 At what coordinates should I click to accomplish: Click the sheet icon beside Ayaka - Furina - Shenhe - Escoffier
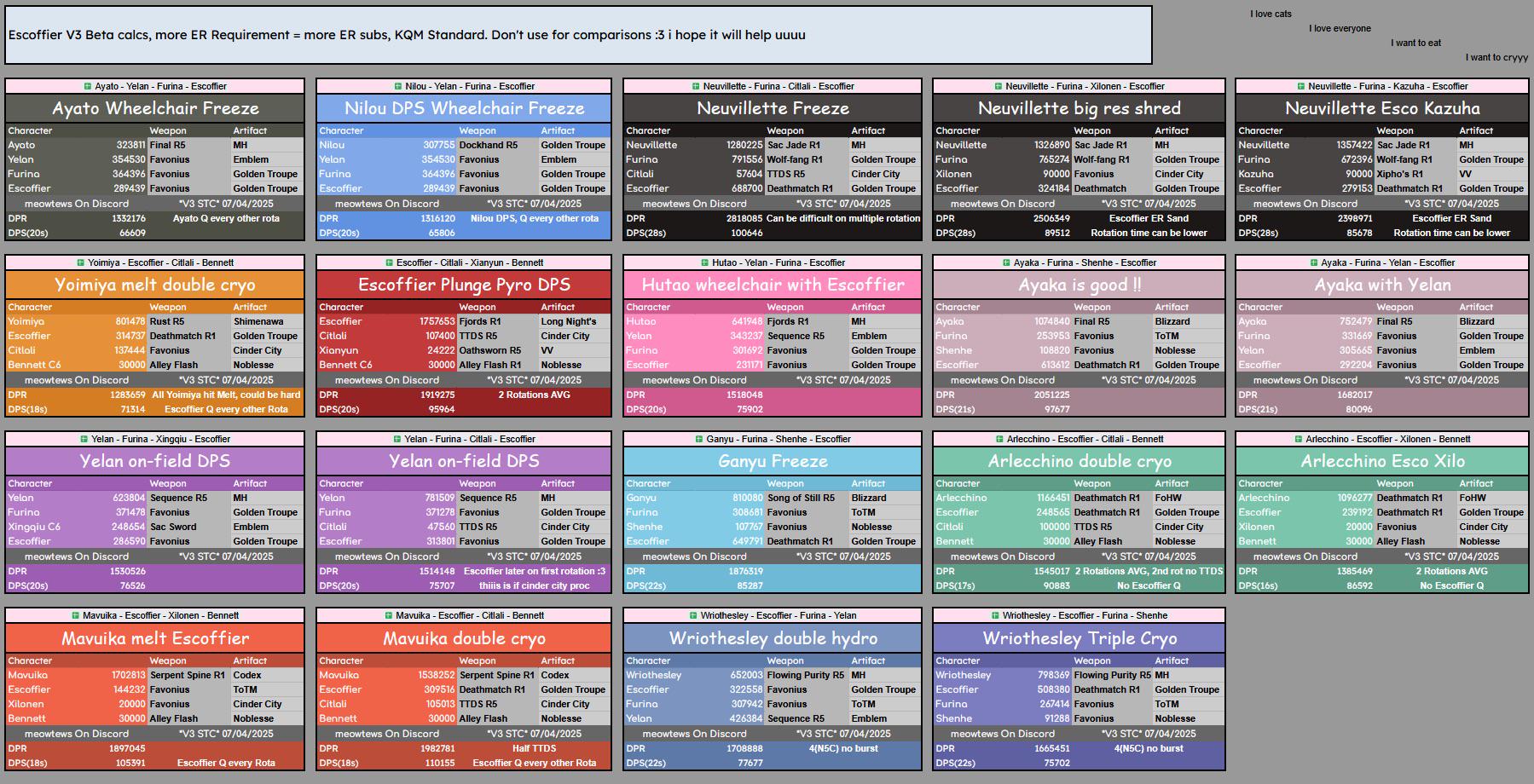click(x=1006, y=262)
